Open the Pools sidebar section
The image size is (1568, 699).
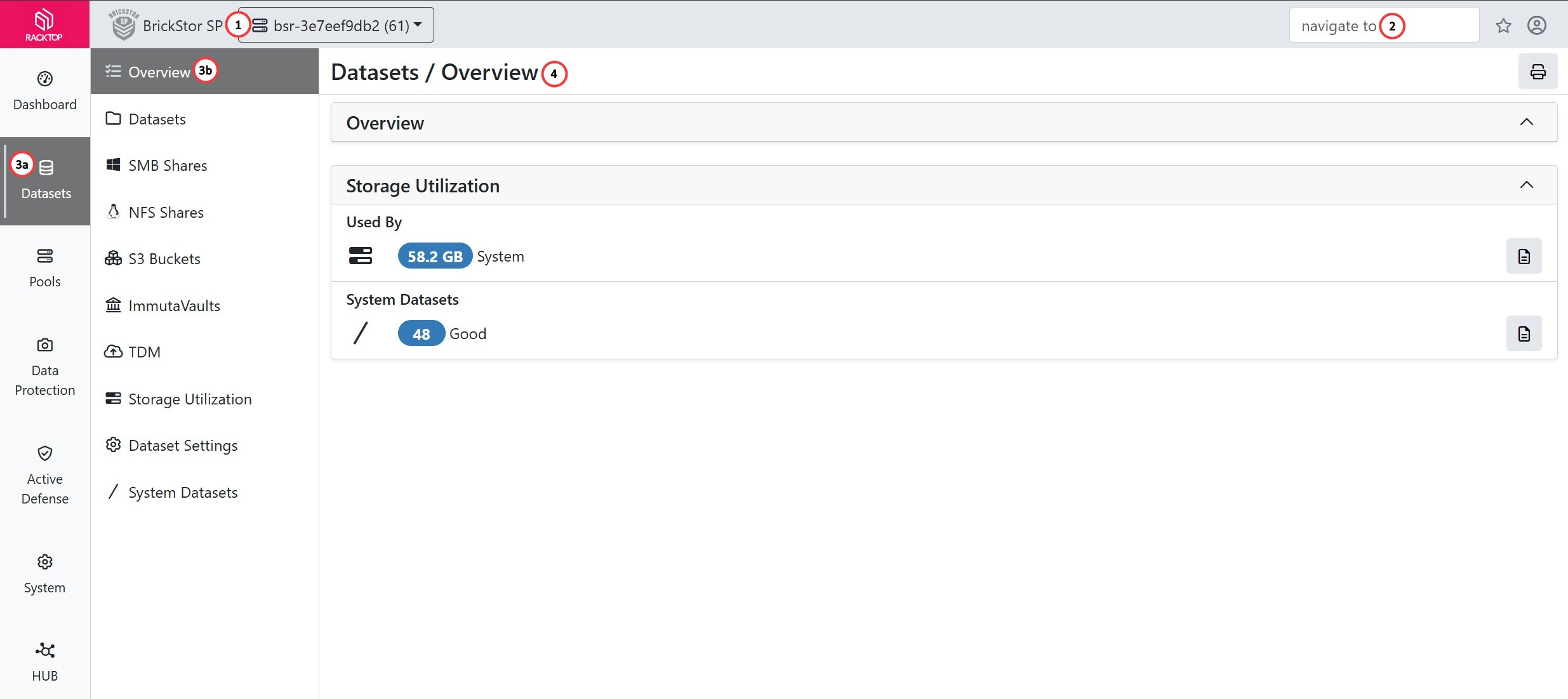pyautogui.click(x=44, y=269)
